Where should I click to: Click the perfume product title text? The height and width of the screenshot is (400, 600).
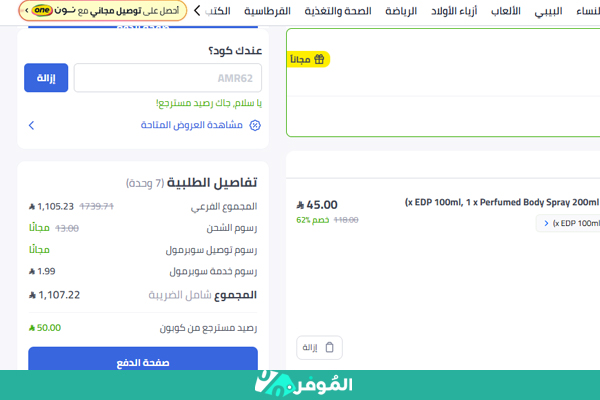[502, 202]
